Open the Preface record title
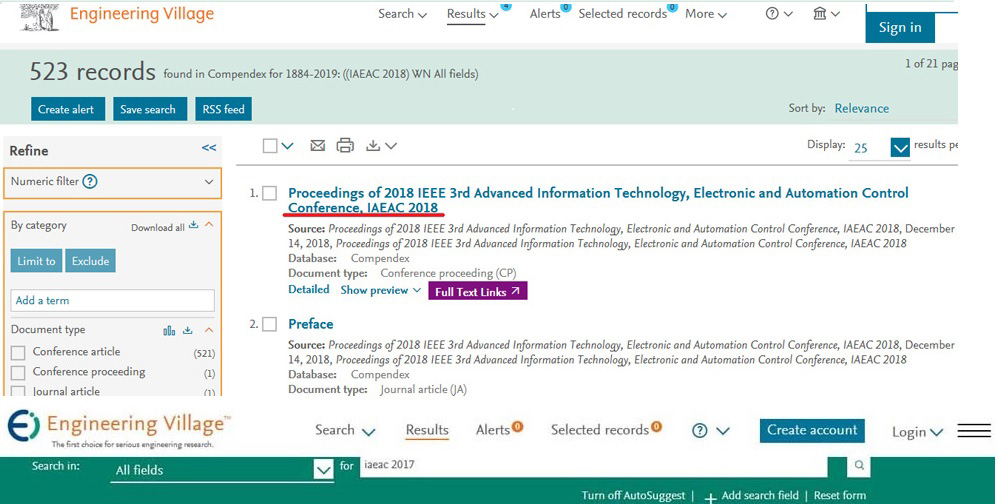The image size is (998, 504). click(311, 324)
